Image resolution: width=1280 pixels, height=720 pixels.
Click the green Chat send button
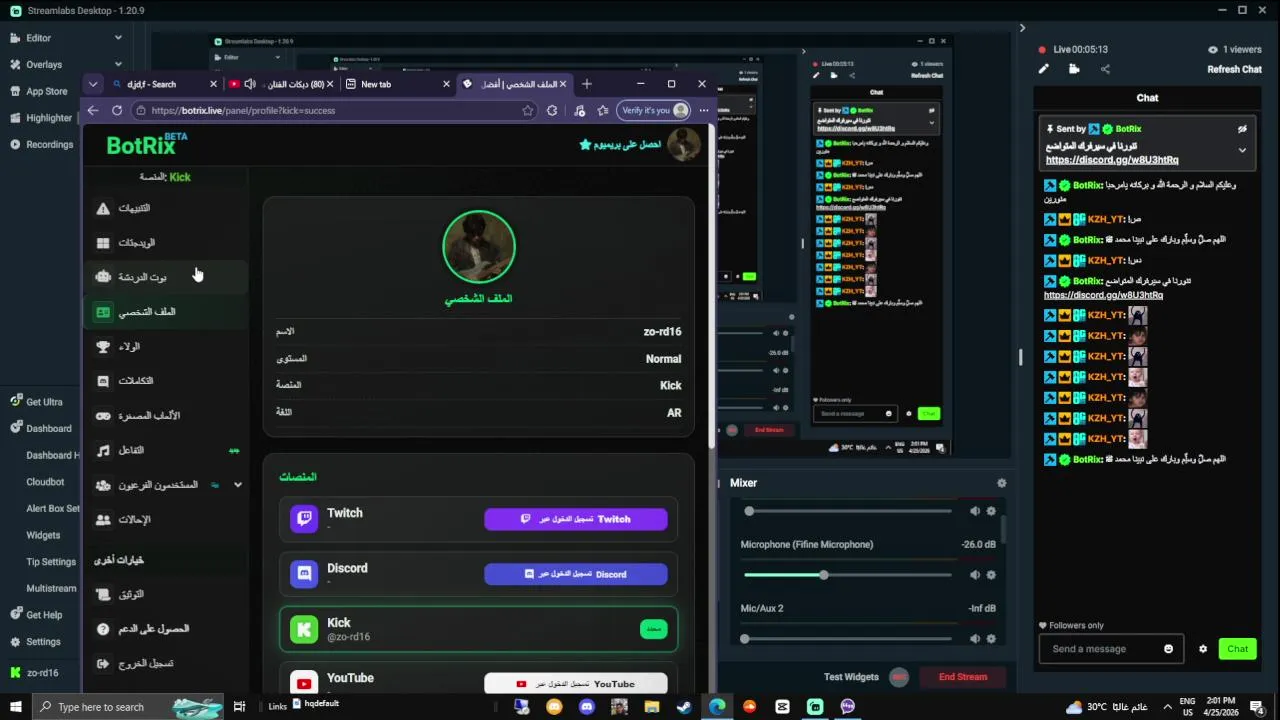[1238, 649]
